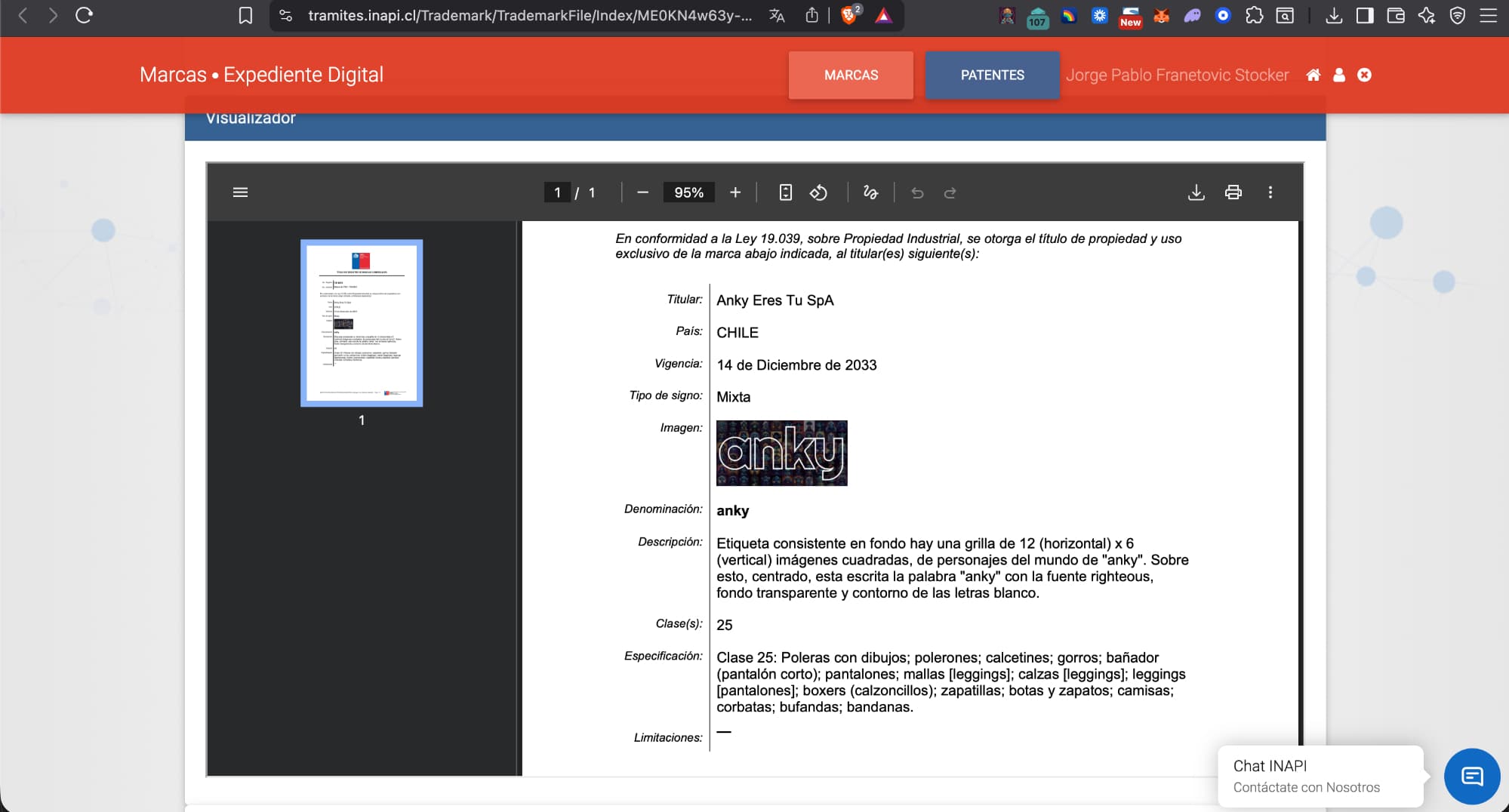Open the browser main hamburger menu
Image resolution: width=1509 pixels, height=812 pixels.
pyautogui.click(x=1488, y=15)
